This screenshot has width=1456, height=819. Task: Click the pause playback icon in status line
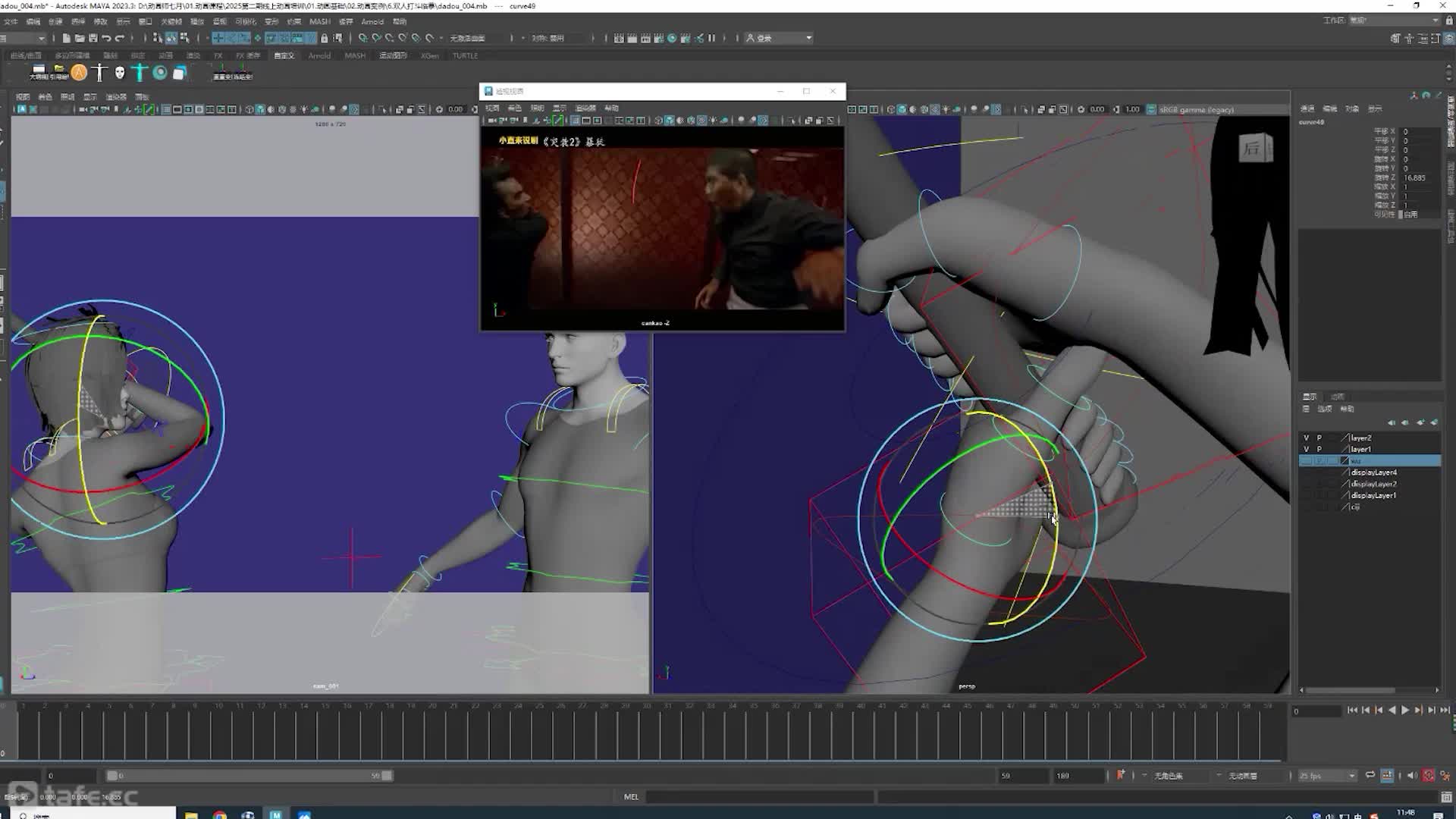[711, 38]
